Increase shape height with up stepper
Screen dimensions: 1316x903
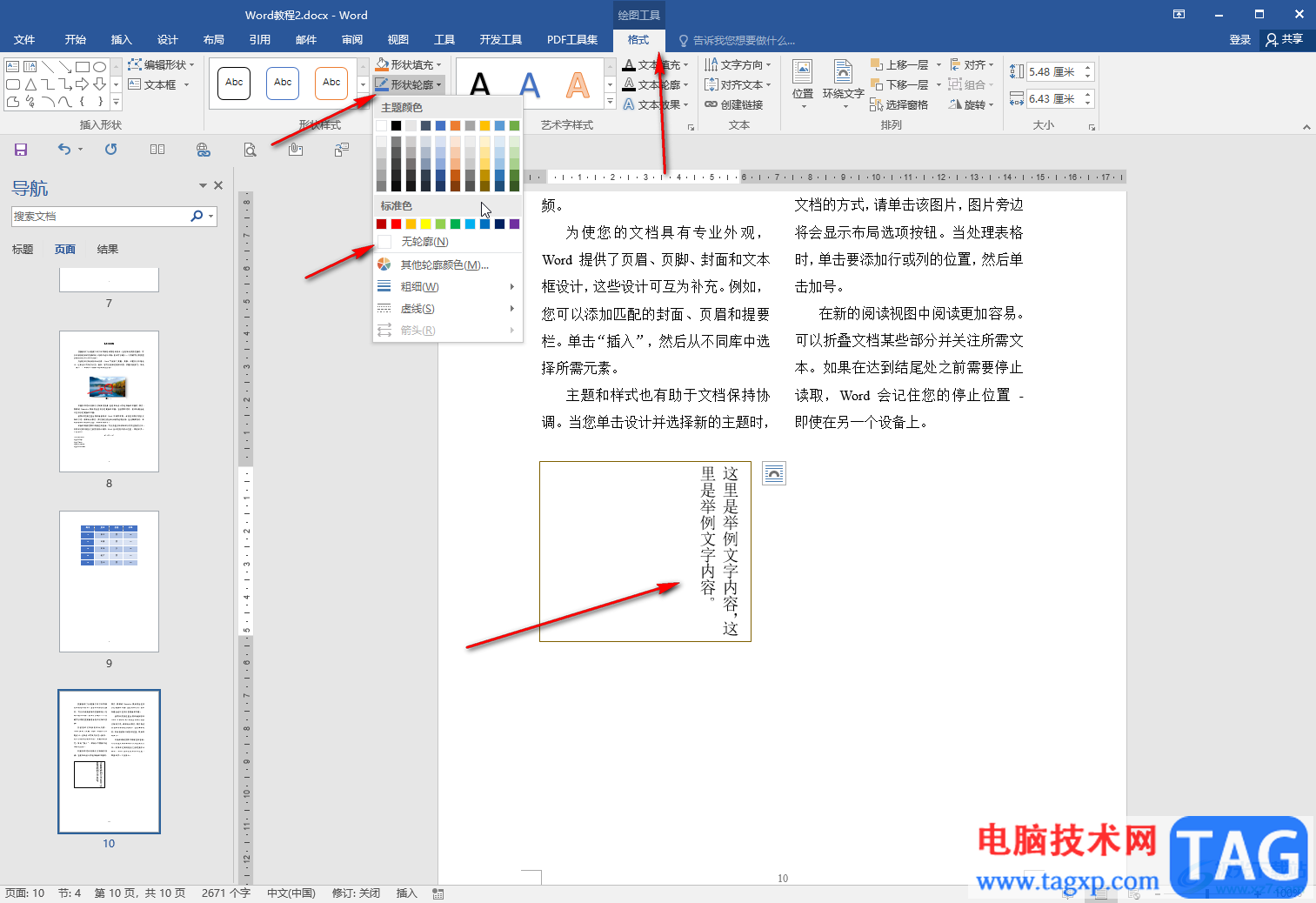pyautogui.click(x=1087, y=67)
